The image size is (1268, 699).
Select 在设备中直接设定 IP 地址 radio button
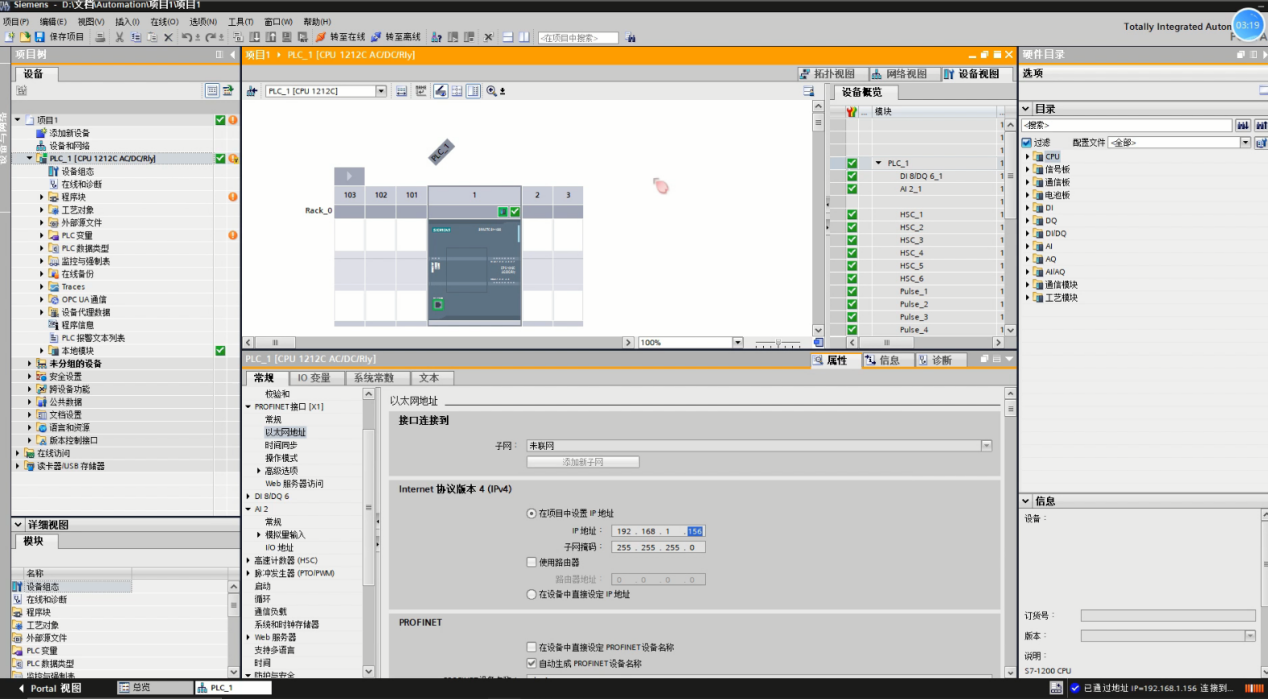click(x=532, y=594)
